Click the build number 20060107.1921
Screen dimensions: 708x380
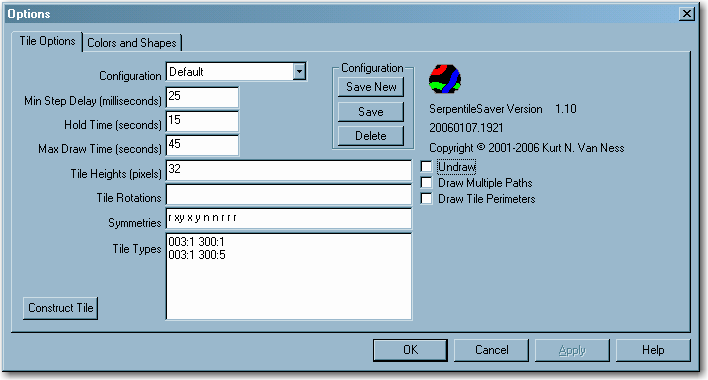point(466,128)
